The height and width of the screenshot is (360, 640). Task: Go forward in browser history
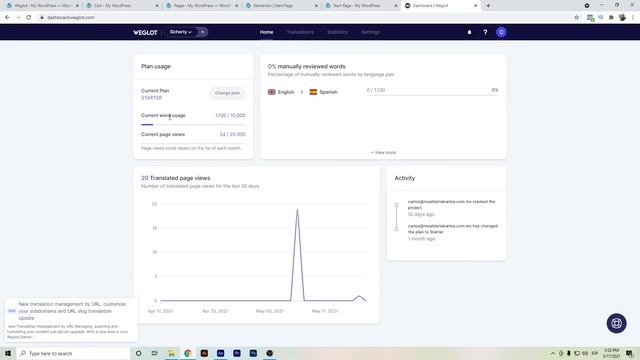point(18,18)
